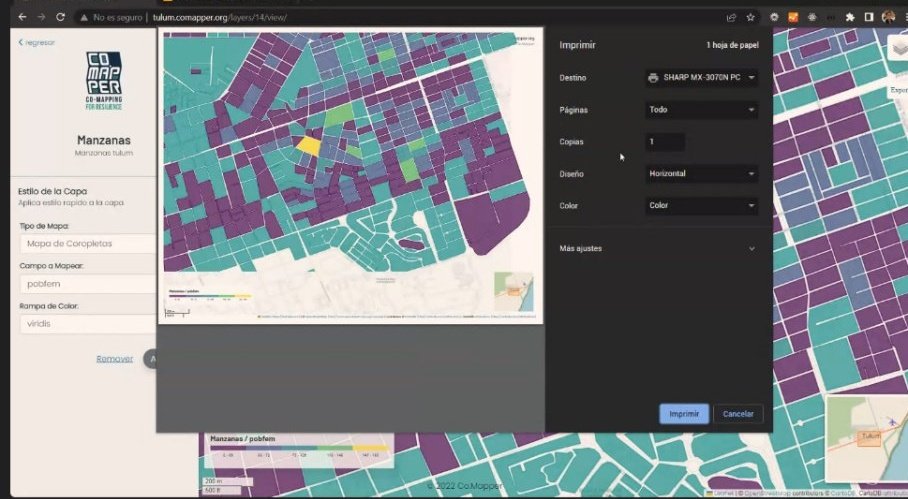Open the browser profile avatar
The height and width of the screenshot is (499, 908).
tap(888, 17)
